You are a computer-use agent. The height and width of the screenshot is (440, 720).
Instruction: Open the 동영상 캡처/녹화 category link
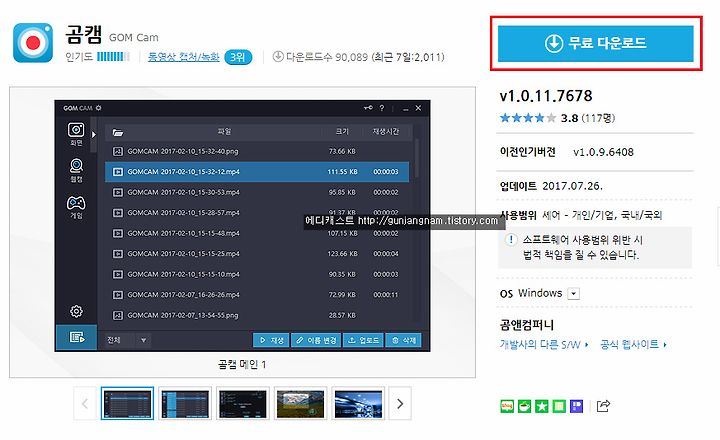[x=184, y=57]
